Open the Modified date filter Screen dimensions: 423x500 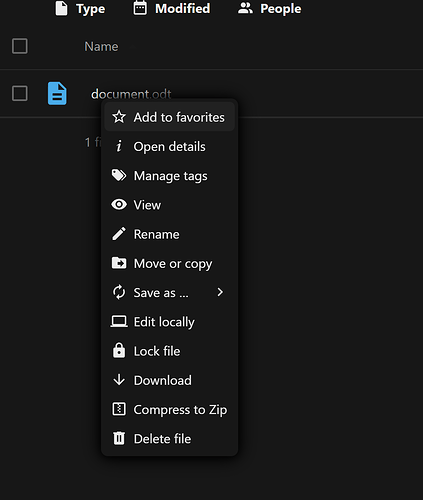(x=172, y=9)
